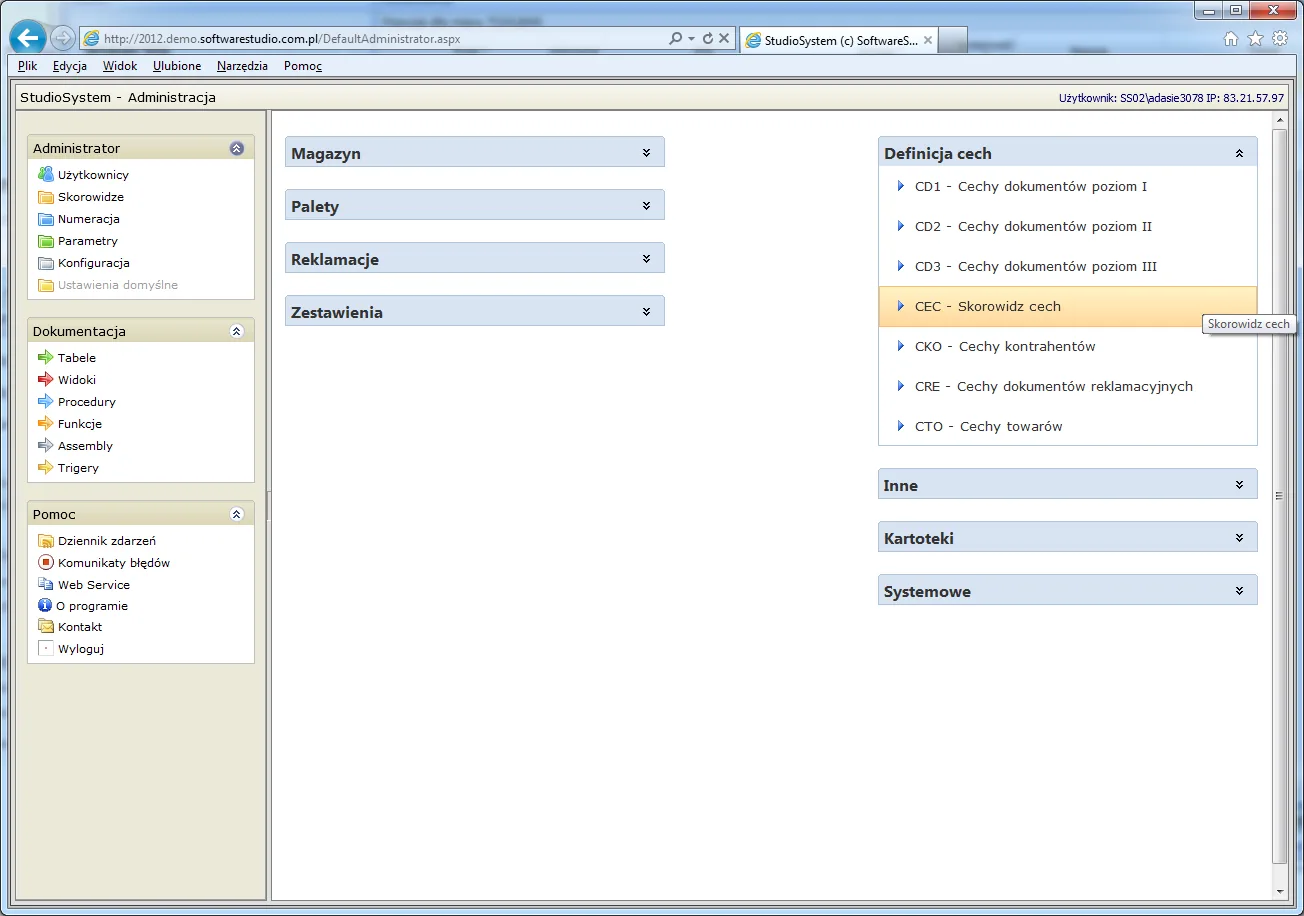Click the Użytkownicy users icon

(45, 174)
